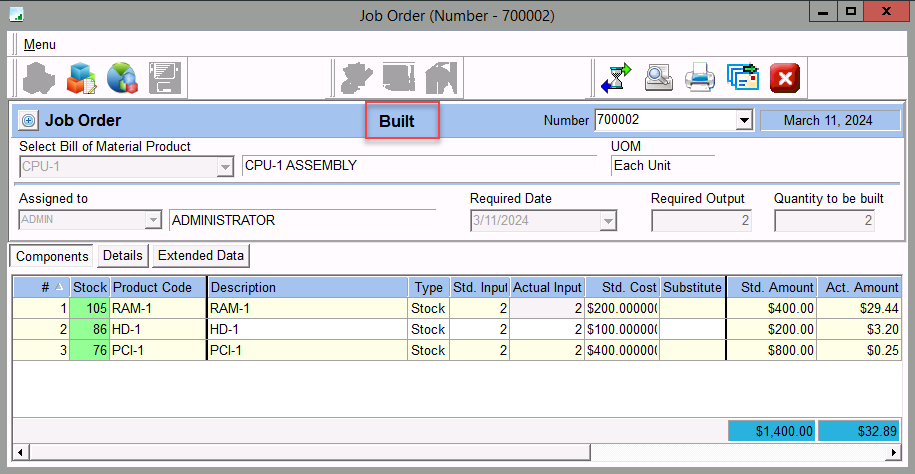915x474 pixels.
Task: Expand the Assigned to dropdown
Action: coord(153,220)
